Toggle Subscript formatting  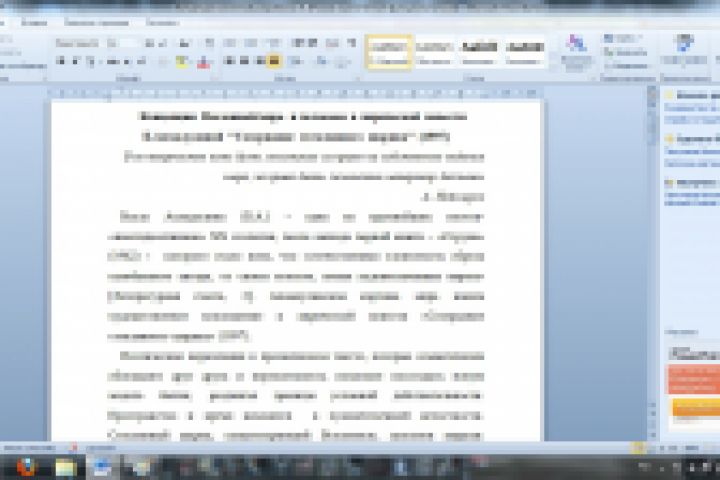tap(127, 61)
